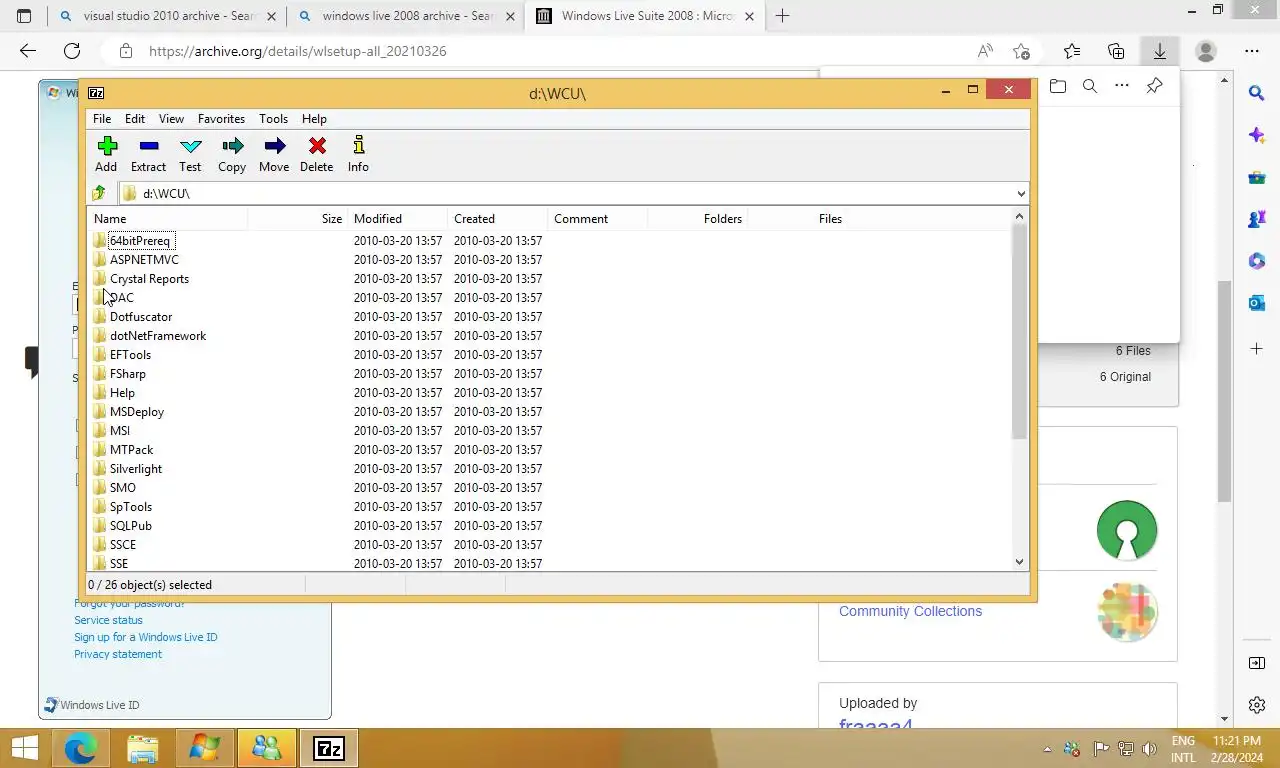Viewport: 1280px width, 768px height.
Task: Open Edge settings and more menu
Action: click(1252, 51)
